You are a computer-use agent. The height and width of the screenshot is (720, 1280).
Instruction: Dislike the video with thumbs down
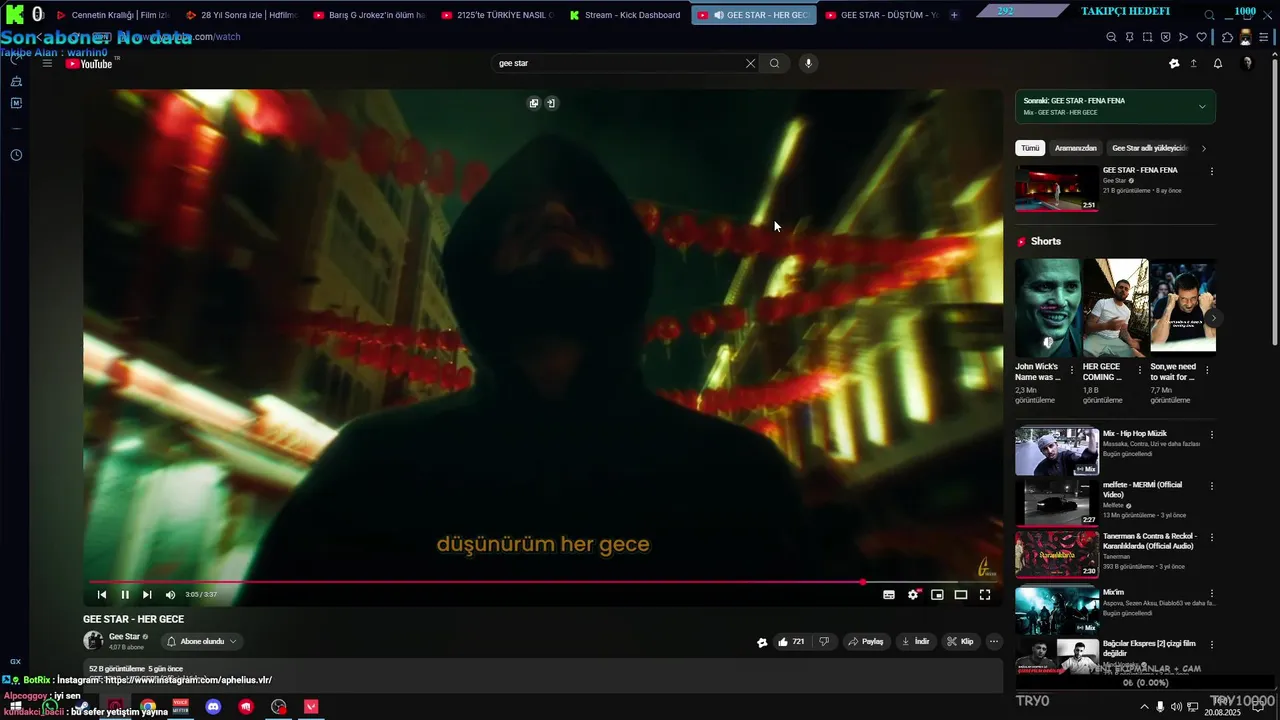tap(824, 642)
